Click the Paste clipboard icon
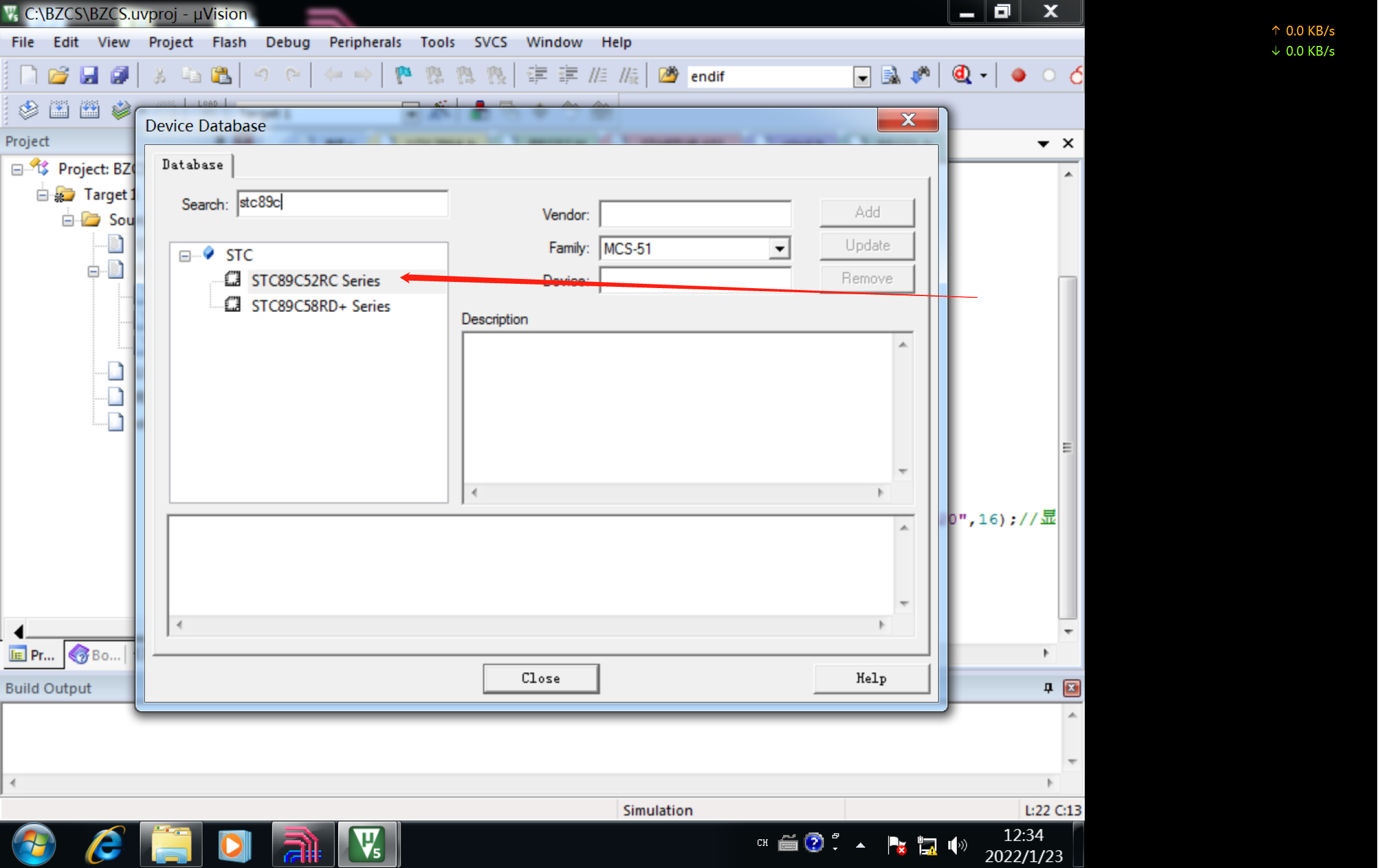The width and height of the screenshot is (1379, 868). click(221, 75)
